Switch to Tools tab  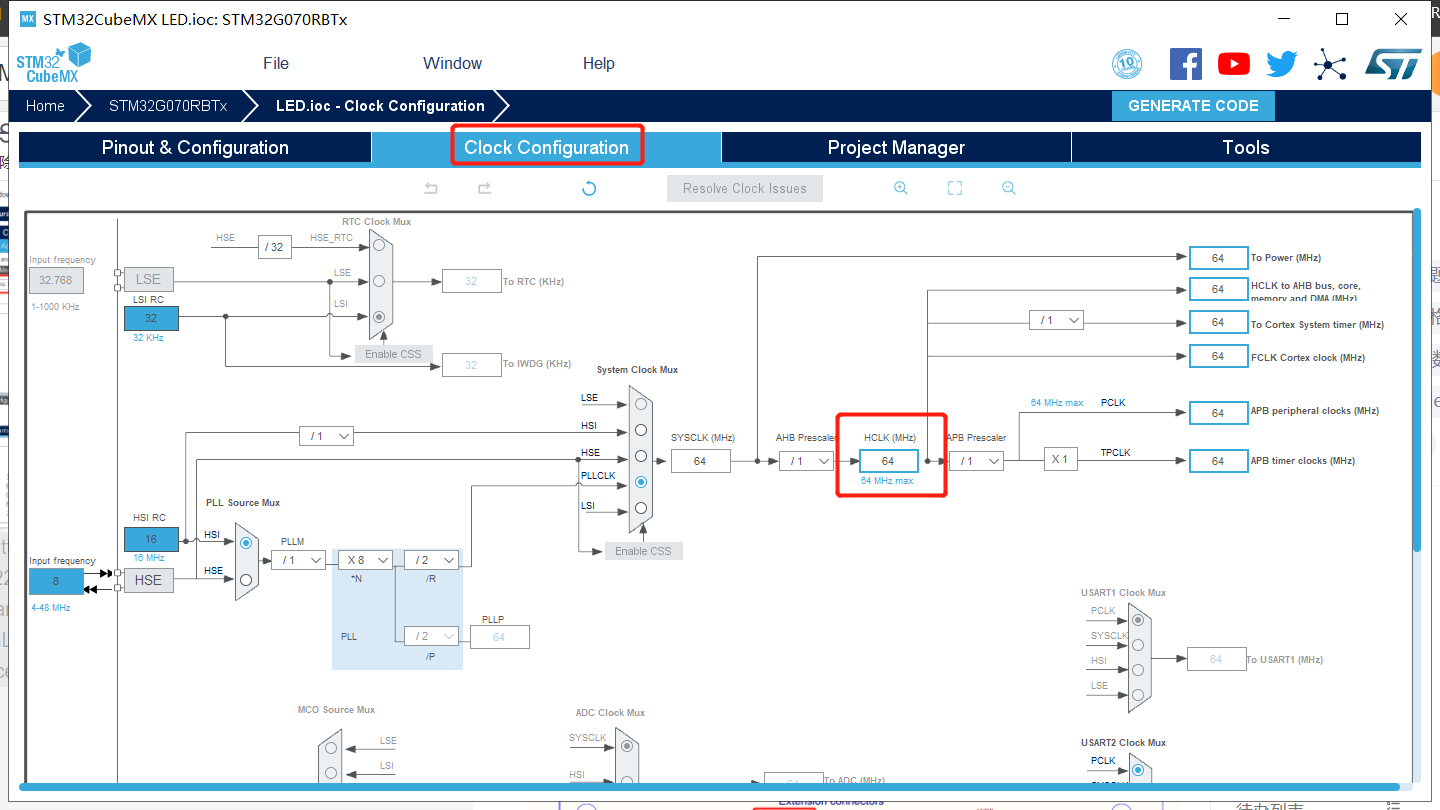click(x=1246, y=148)
